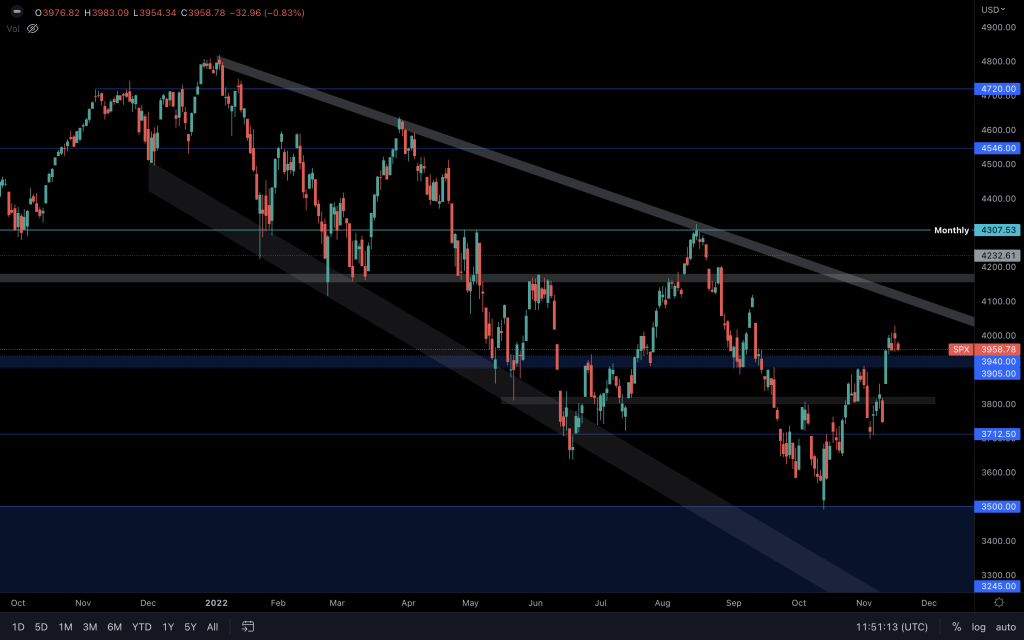Select the 1D time range
Image resolution: width=1024 pixels, height=640 pixels.
[18, 627]
